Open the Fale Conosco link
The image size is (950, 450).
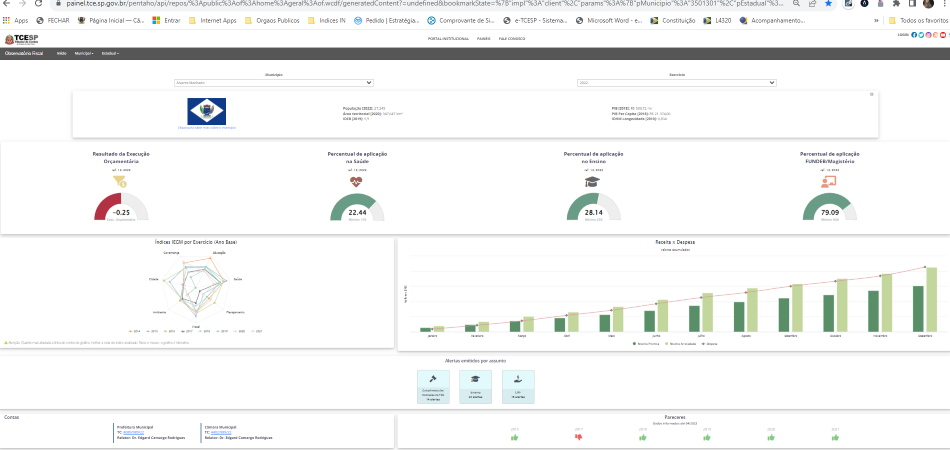510,38
